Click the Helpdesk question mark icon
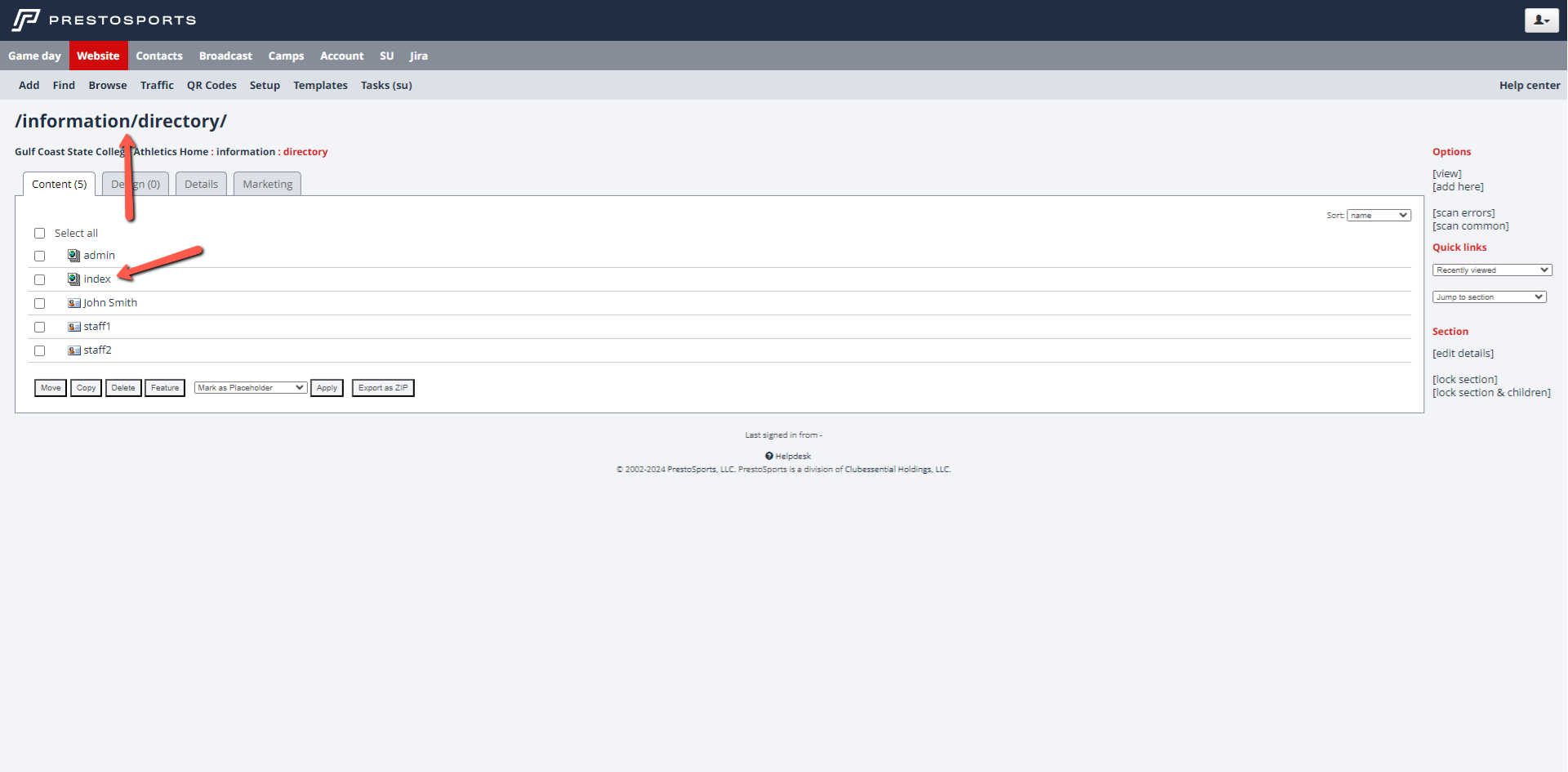 (769, 456)
